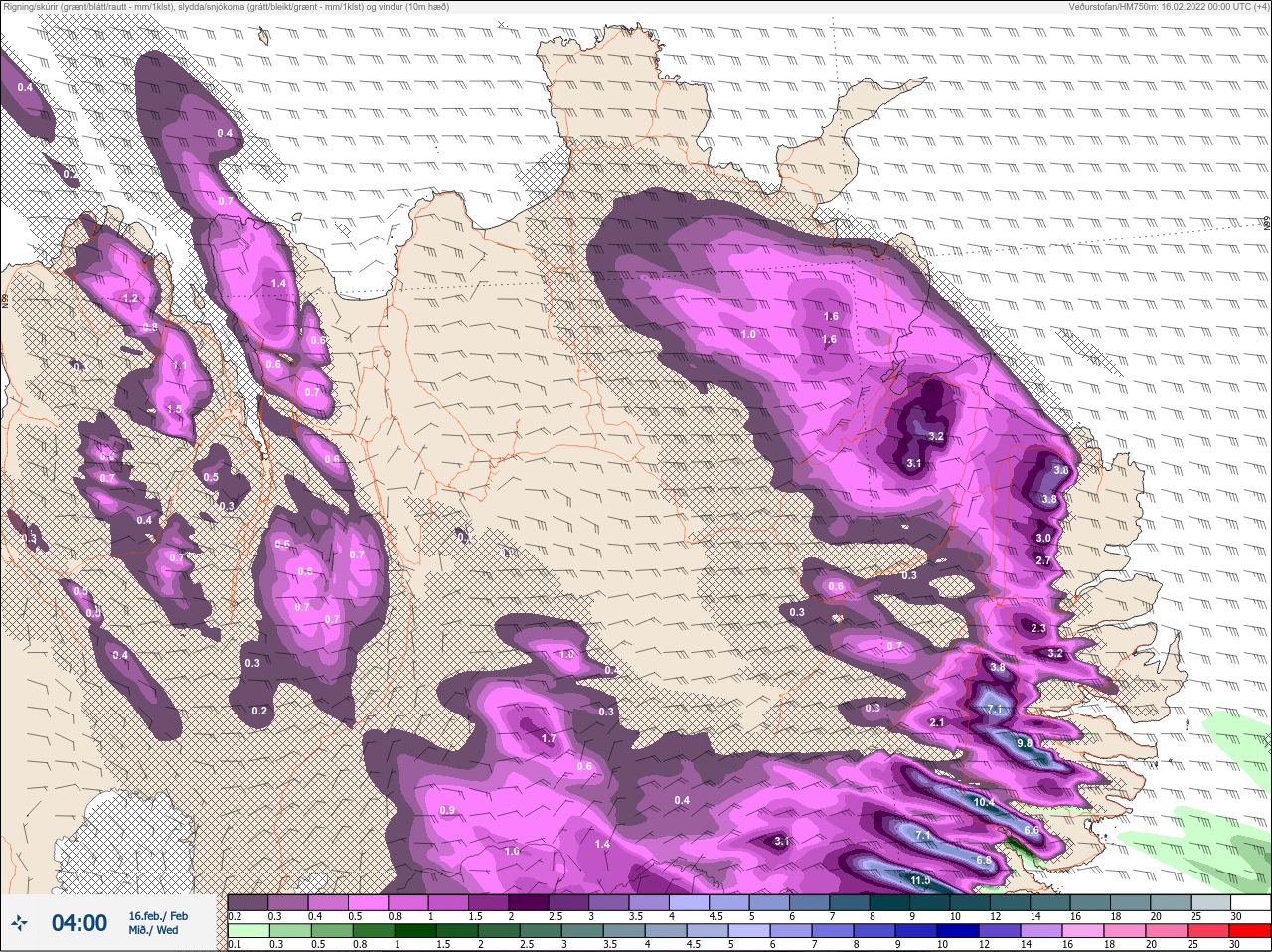Pick the light grey top-row swatch labeled 25

click(1211, 902)
